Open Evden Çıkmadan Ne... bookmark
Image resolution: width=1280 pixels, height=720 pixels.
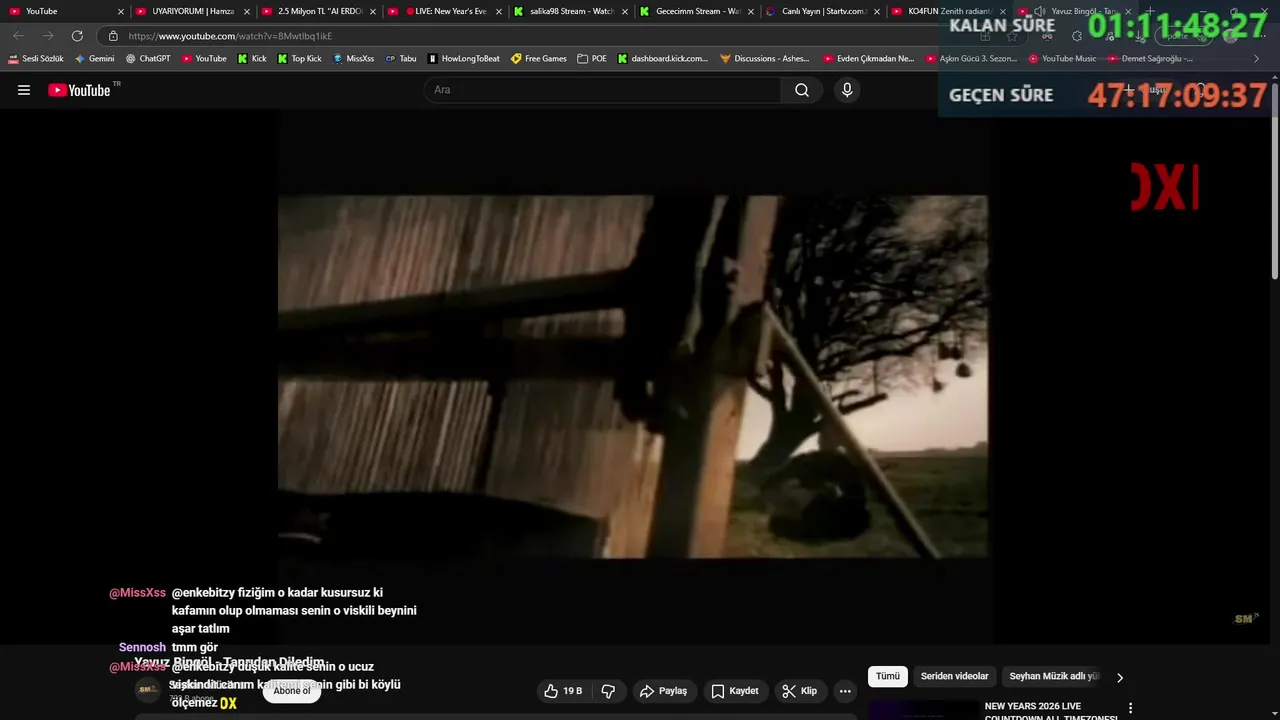point(869,59)
